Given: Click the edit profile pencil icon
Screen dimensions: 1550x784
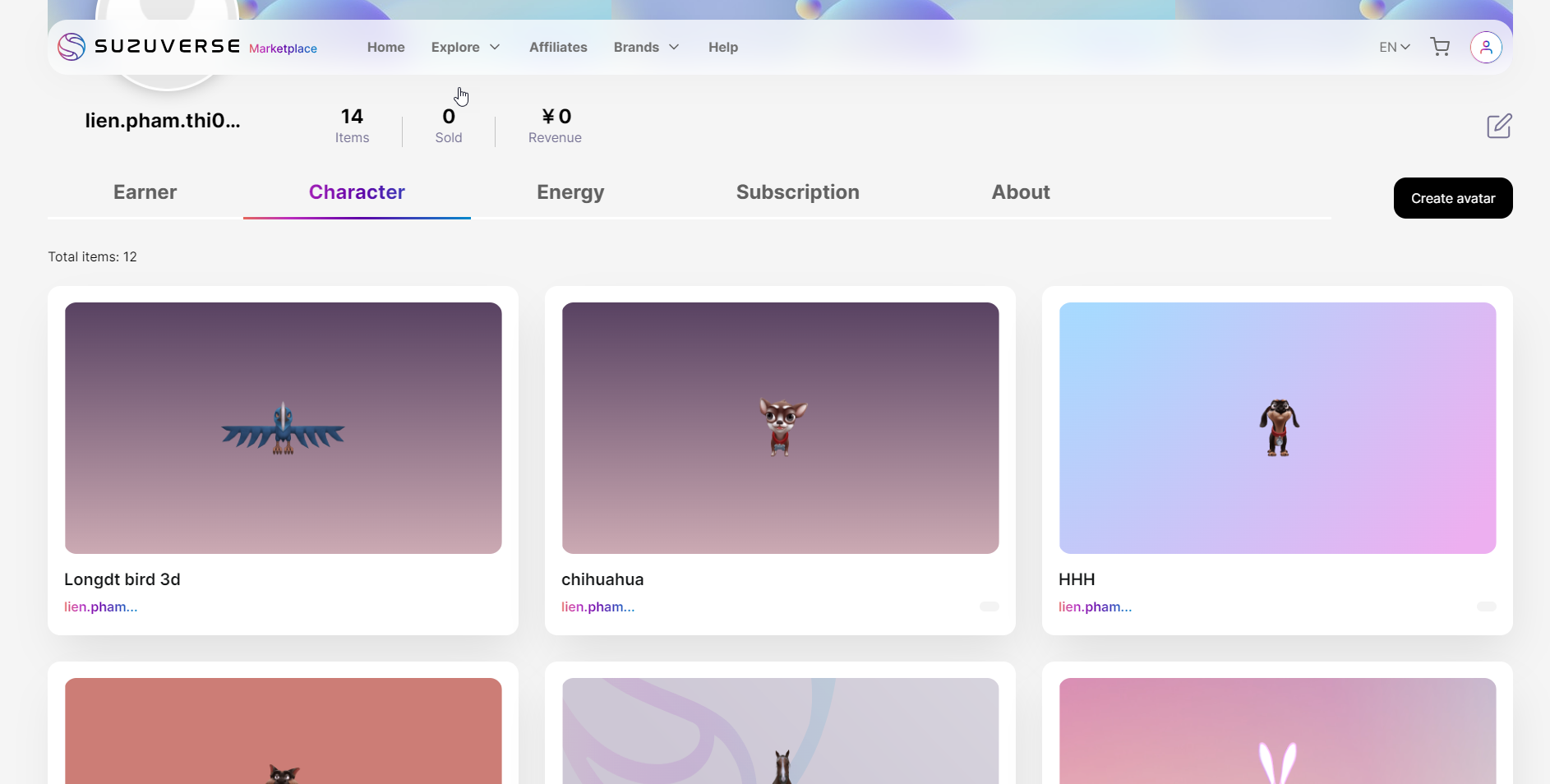Looking at the screenshot, I should point(1499,126).
